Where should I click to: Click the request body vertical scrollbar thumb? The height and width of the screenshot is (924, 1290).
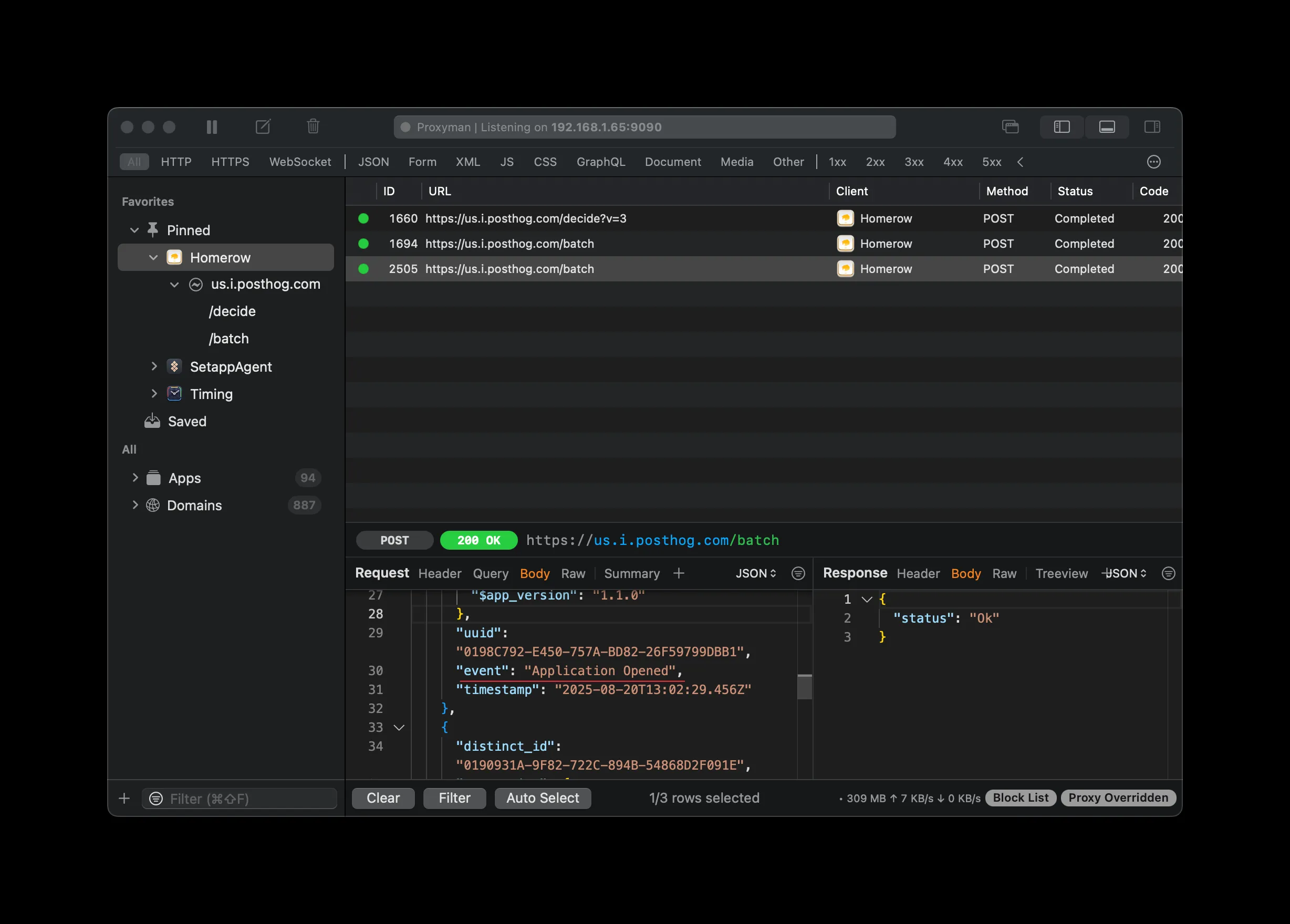[x=804, y=686]
